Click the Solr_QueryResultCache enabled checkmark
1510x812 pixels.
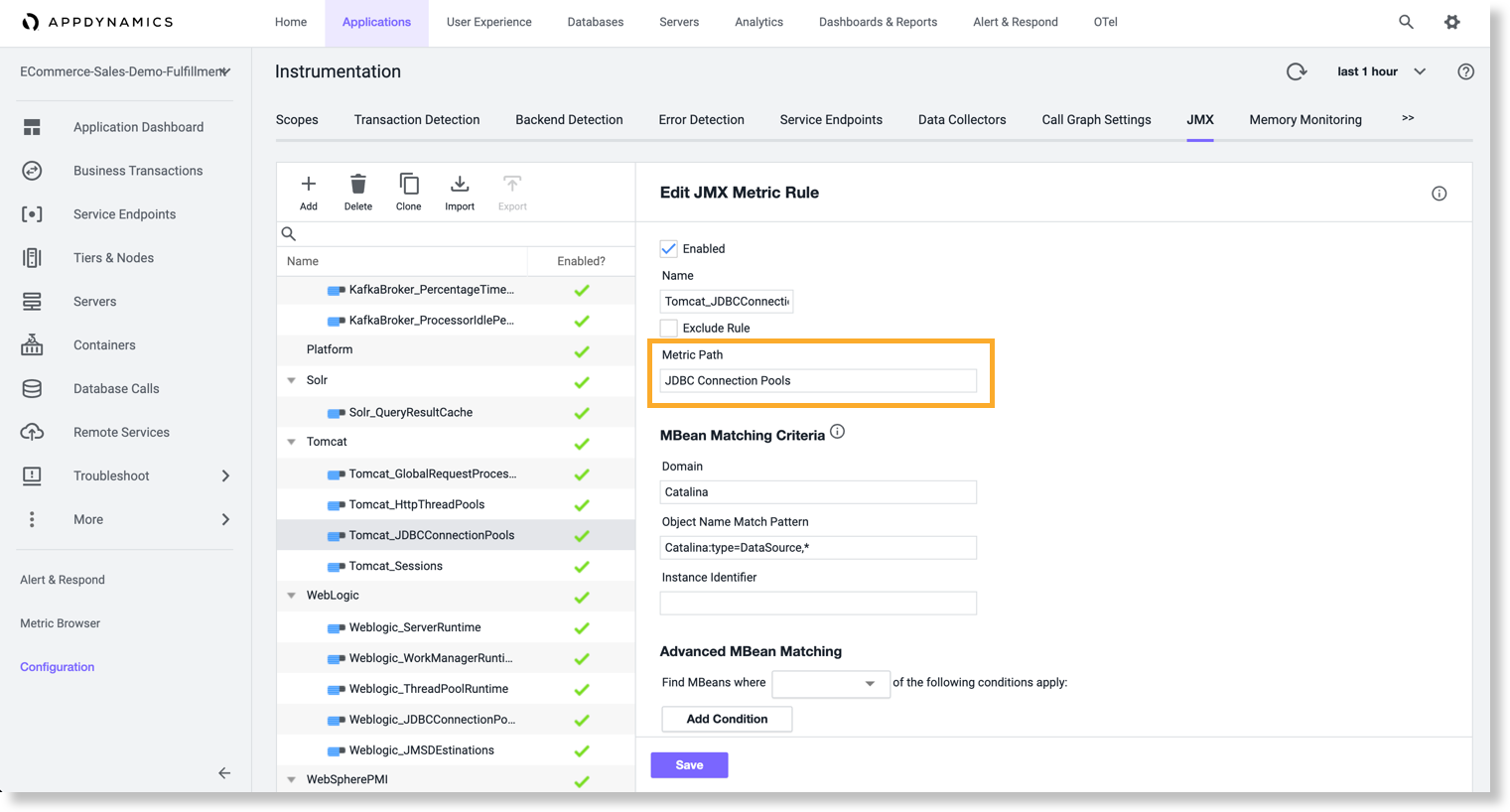click(582, 413)
